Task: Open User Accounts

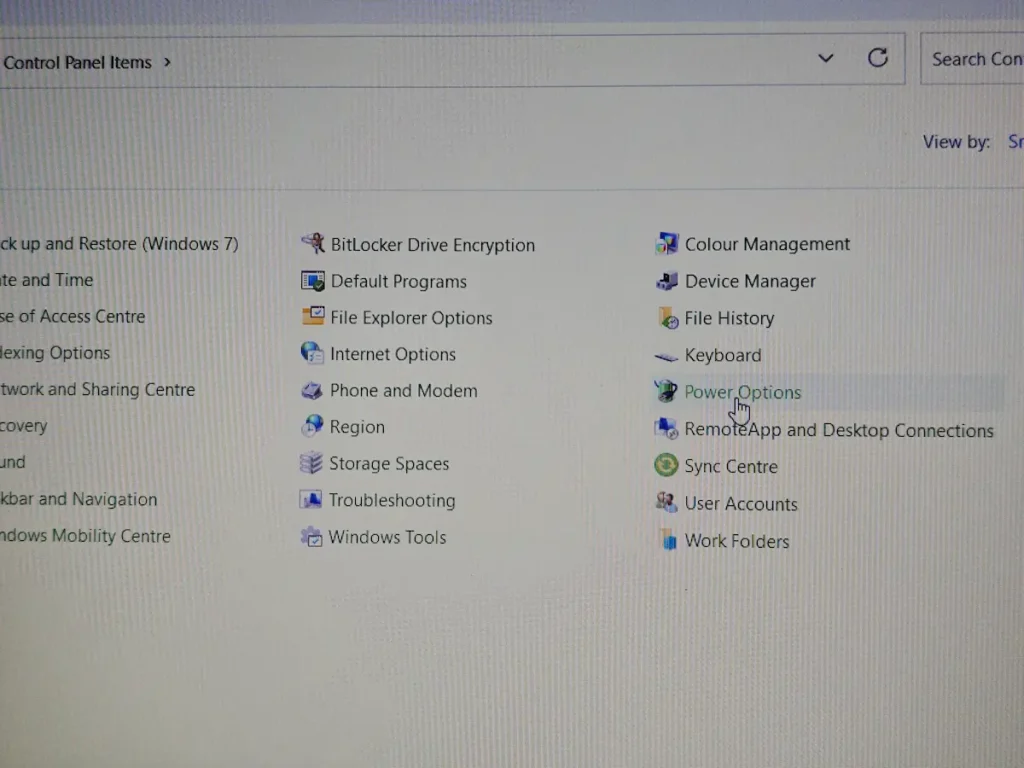Action: click(x=739, y=503)
